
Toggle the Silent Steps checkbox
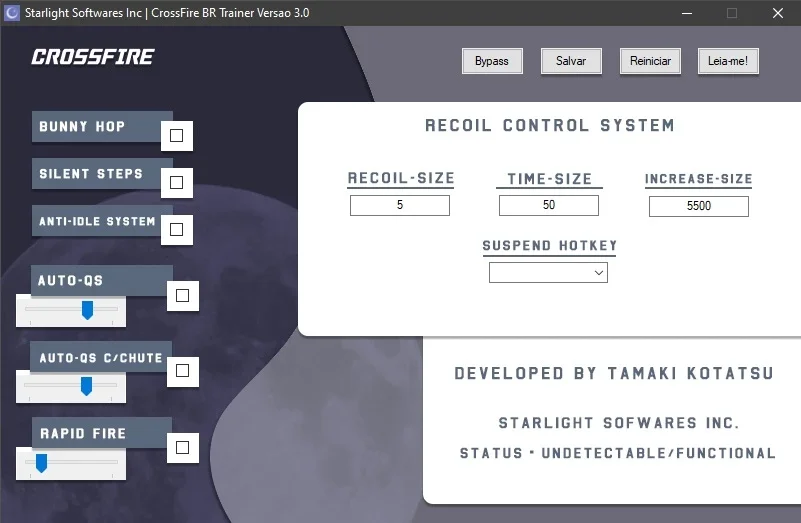(x=177, y=183)
